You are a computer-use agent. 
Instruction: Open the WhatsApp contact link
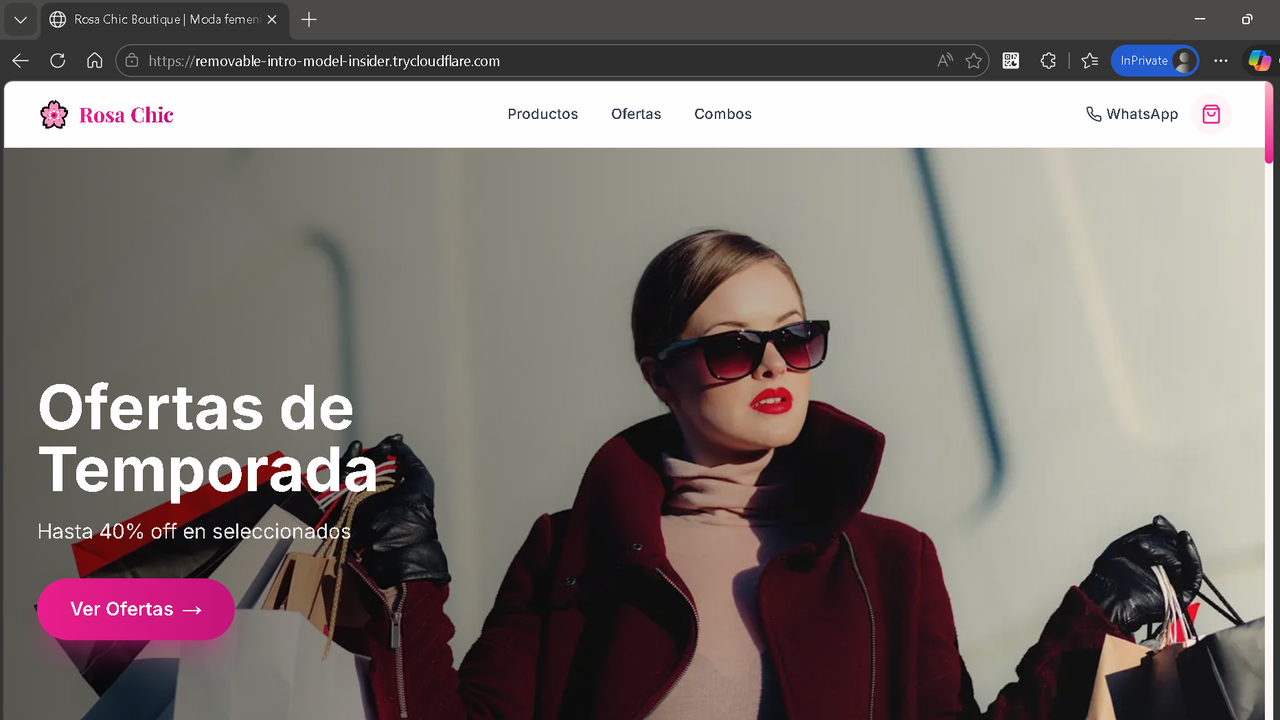[1131, 114]
